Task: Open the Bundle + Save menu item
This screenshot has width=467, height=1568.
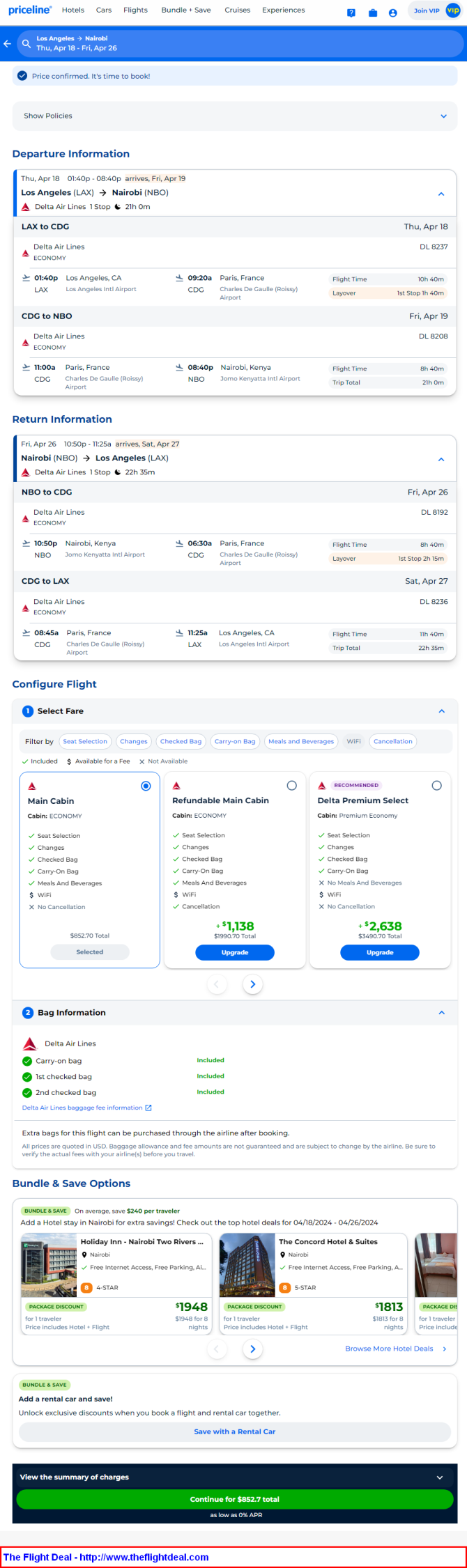Action: point(186,10)
